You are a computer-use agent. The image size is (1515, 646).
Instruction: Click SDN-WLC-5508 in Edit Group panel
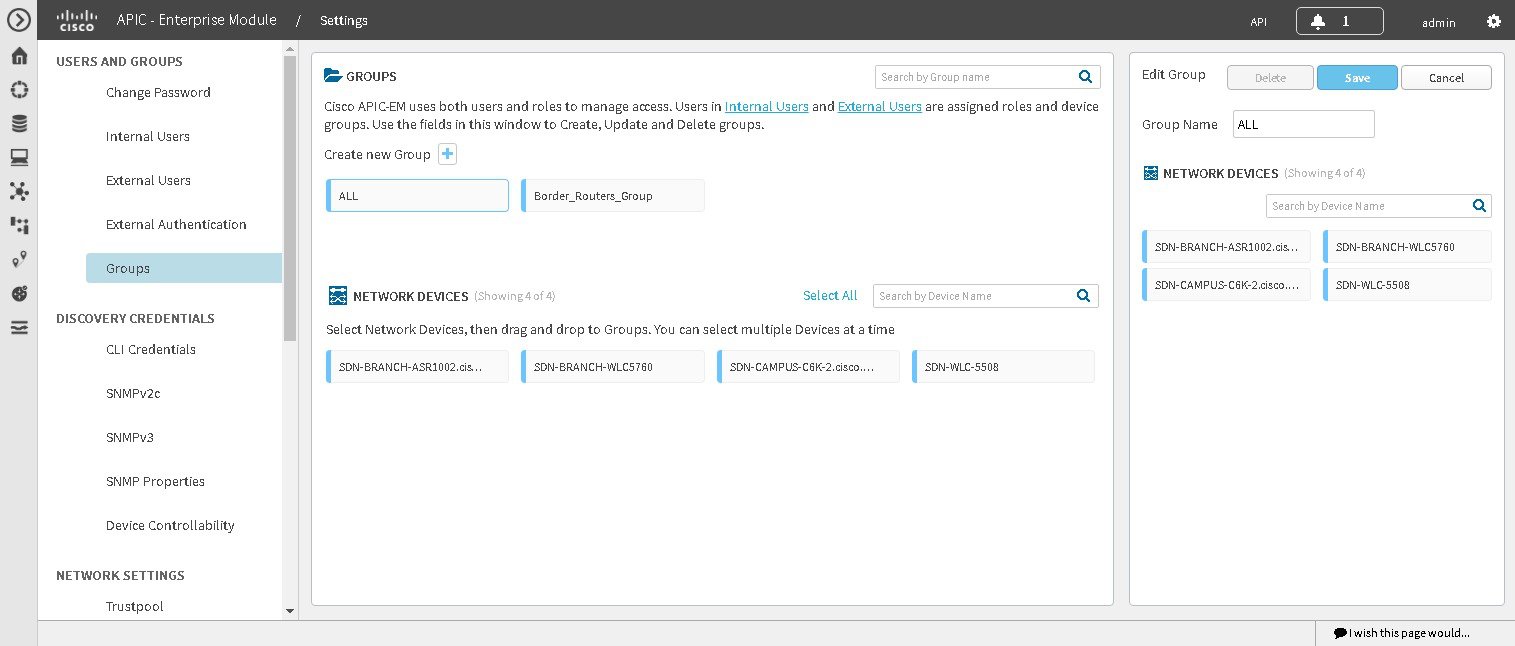point(1407,285)
